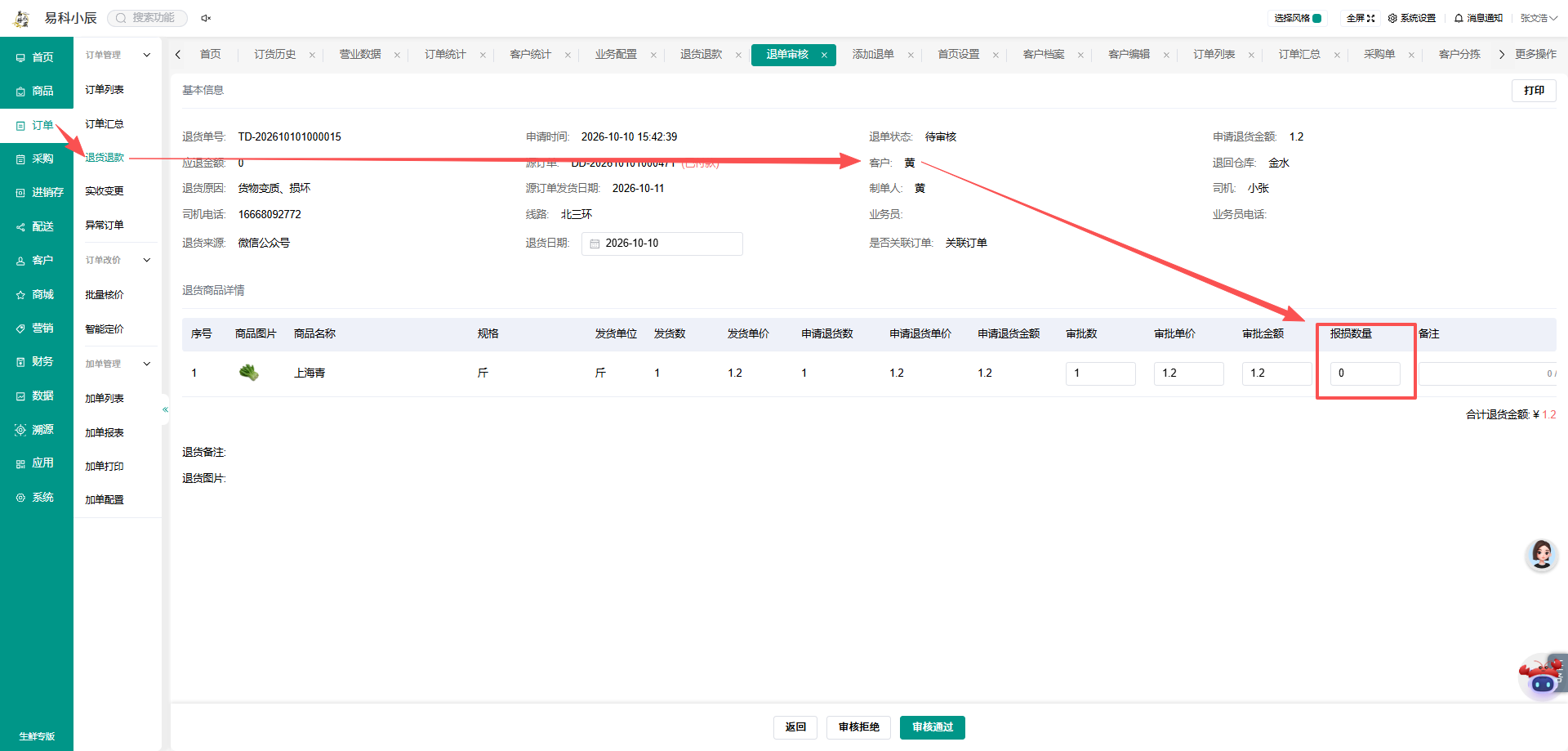Open the 应用 apps sidebar item
This screenshot has height=751, width=1568.
coord(35,463)
